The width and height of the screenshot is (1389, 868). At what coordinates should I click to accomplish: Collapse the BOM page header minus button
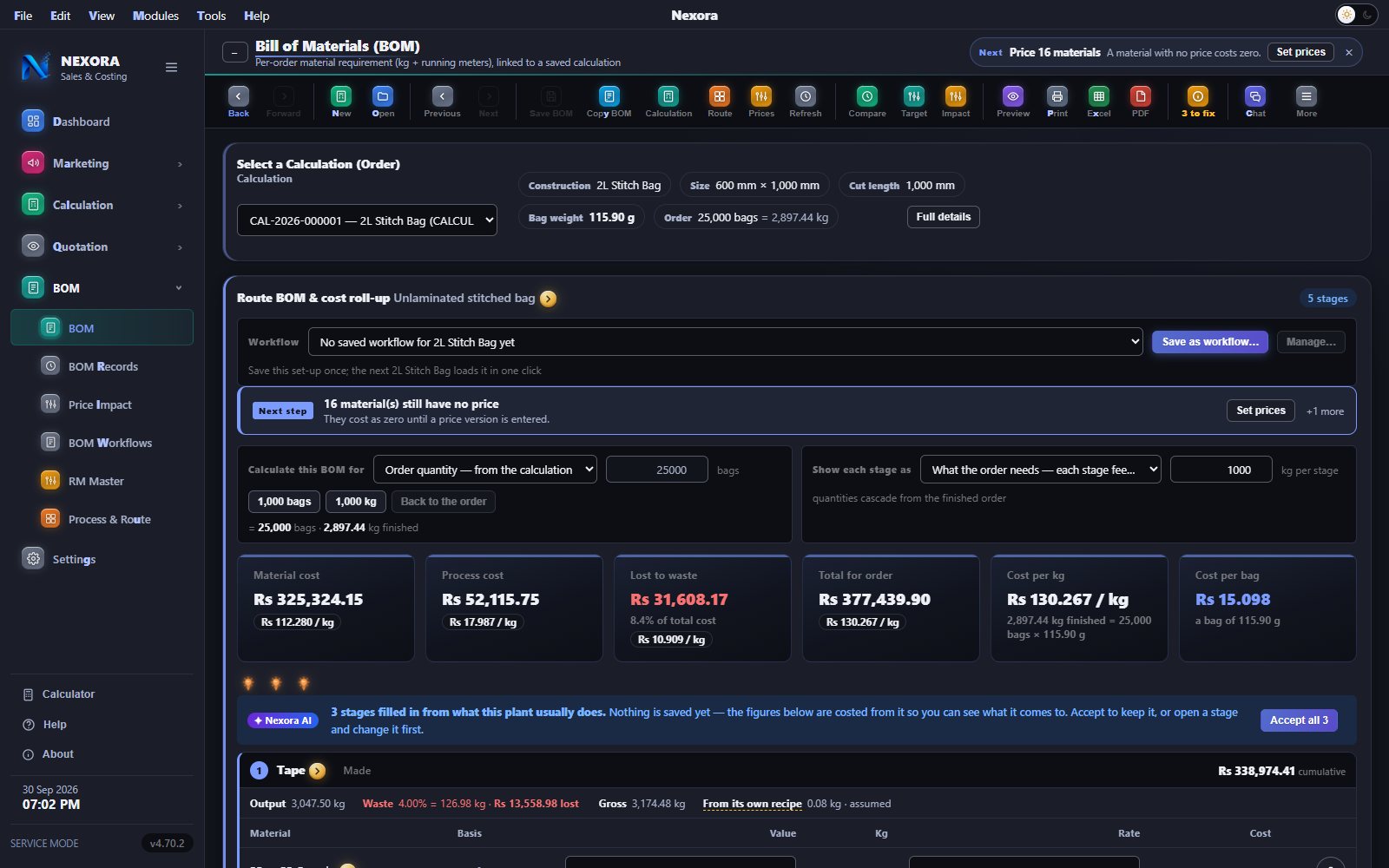click(234, 53)
